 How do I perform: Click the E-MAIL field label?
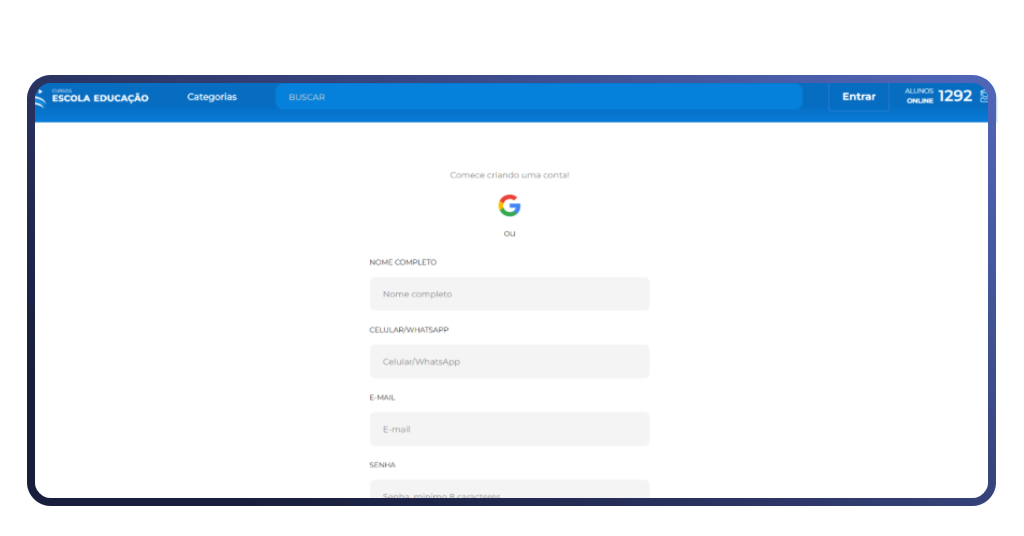click(x=382, y=397)
